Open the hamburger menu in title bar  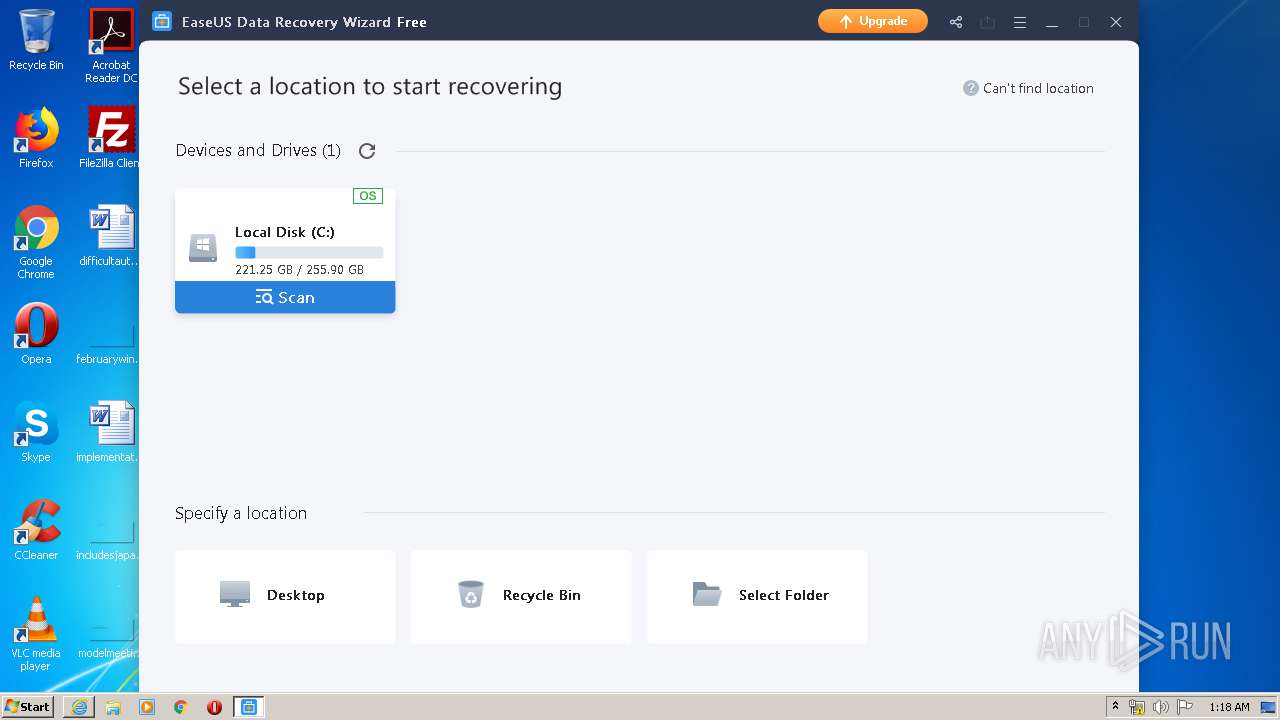pyautogui.click(x=1020, y=22)
